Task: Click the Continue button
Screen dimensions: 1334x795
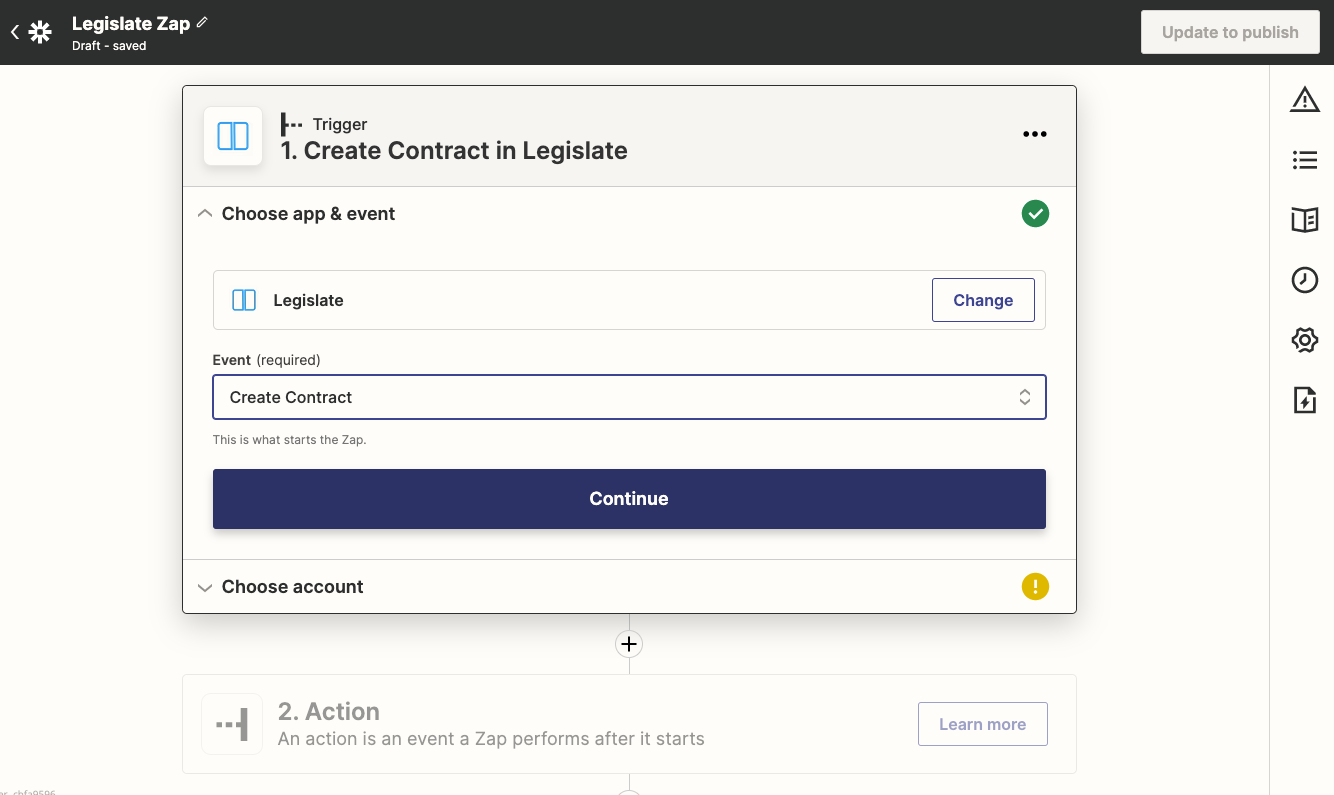Action: (x=629, y=499)
